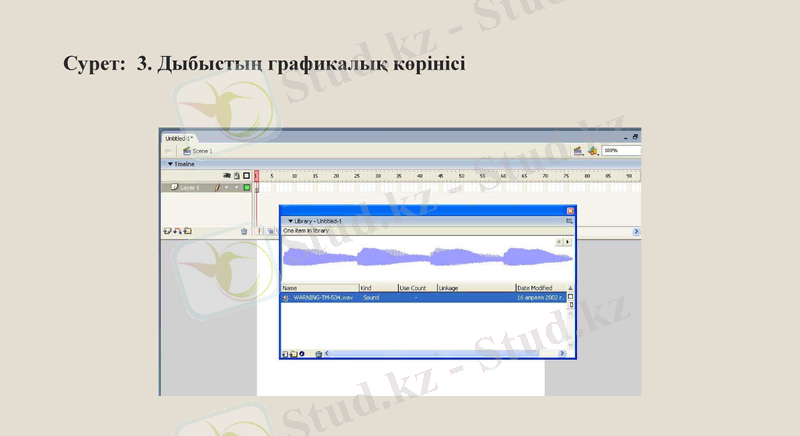This screenshot has width=800, height=436.
Task: Toggle Layer 1 green outline color square
Action: [x=247, y=188]
